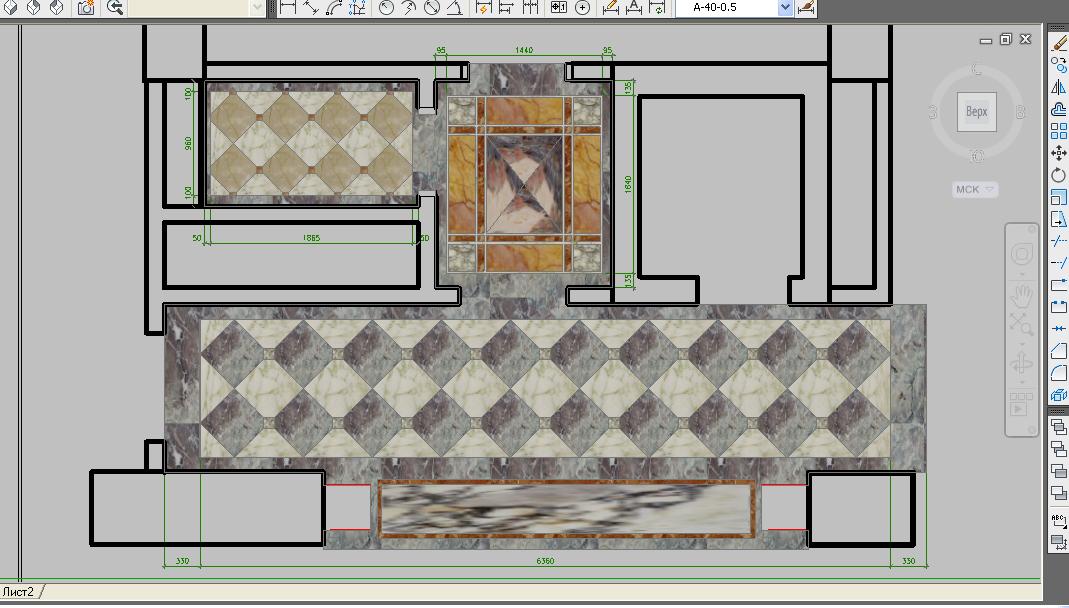This screenshot has height=608, width=1069.
Task: Click the Dimension update tool
Action: tap(657, 7)
